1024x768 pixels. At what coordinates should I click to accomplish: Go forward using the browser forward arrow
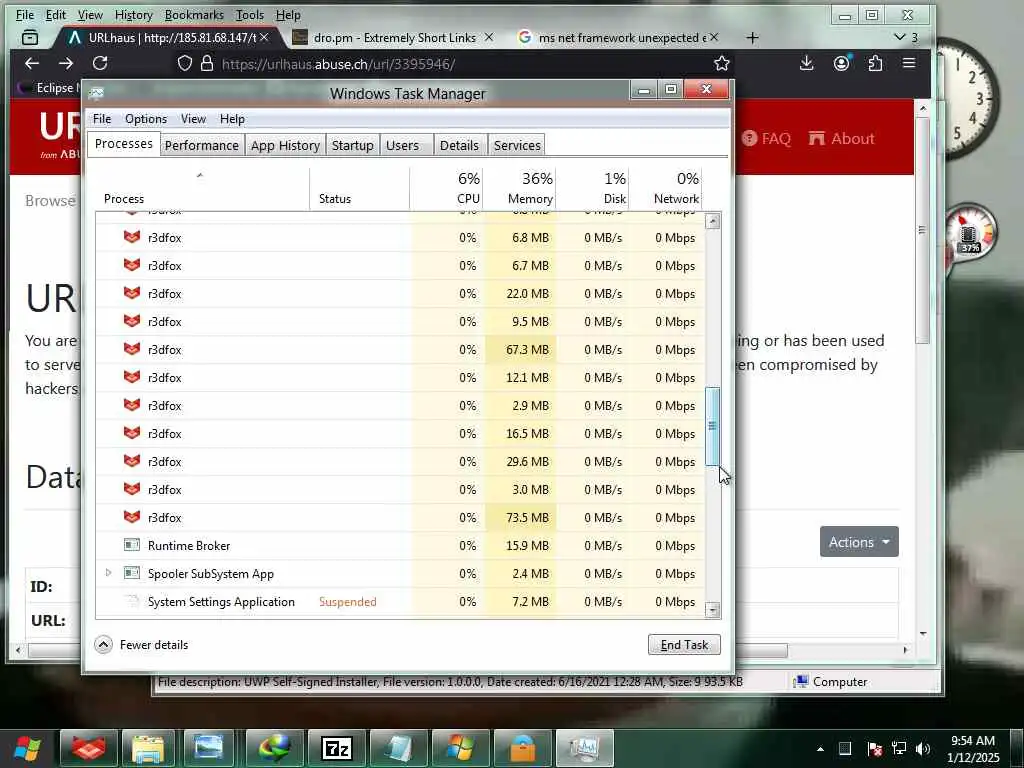65,63
